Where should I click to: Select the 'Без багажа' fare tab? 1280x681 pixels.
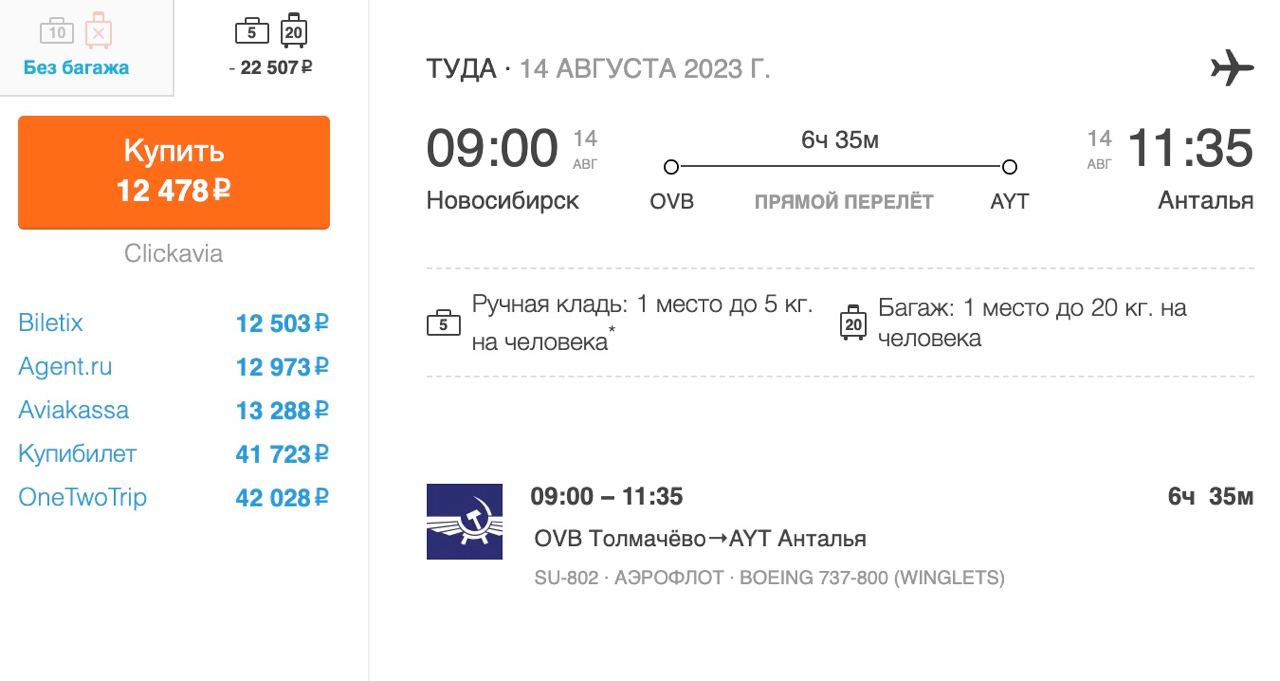coord(77,68)
